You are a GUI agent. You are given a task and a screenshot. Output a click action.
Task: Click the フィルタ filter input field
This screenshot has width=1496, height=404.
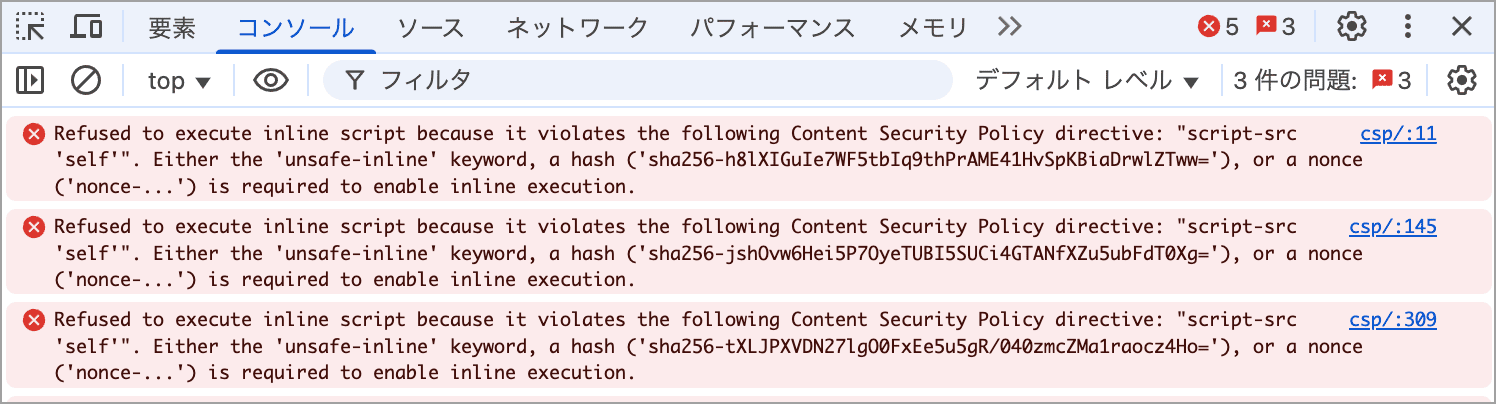coord(638,80)
